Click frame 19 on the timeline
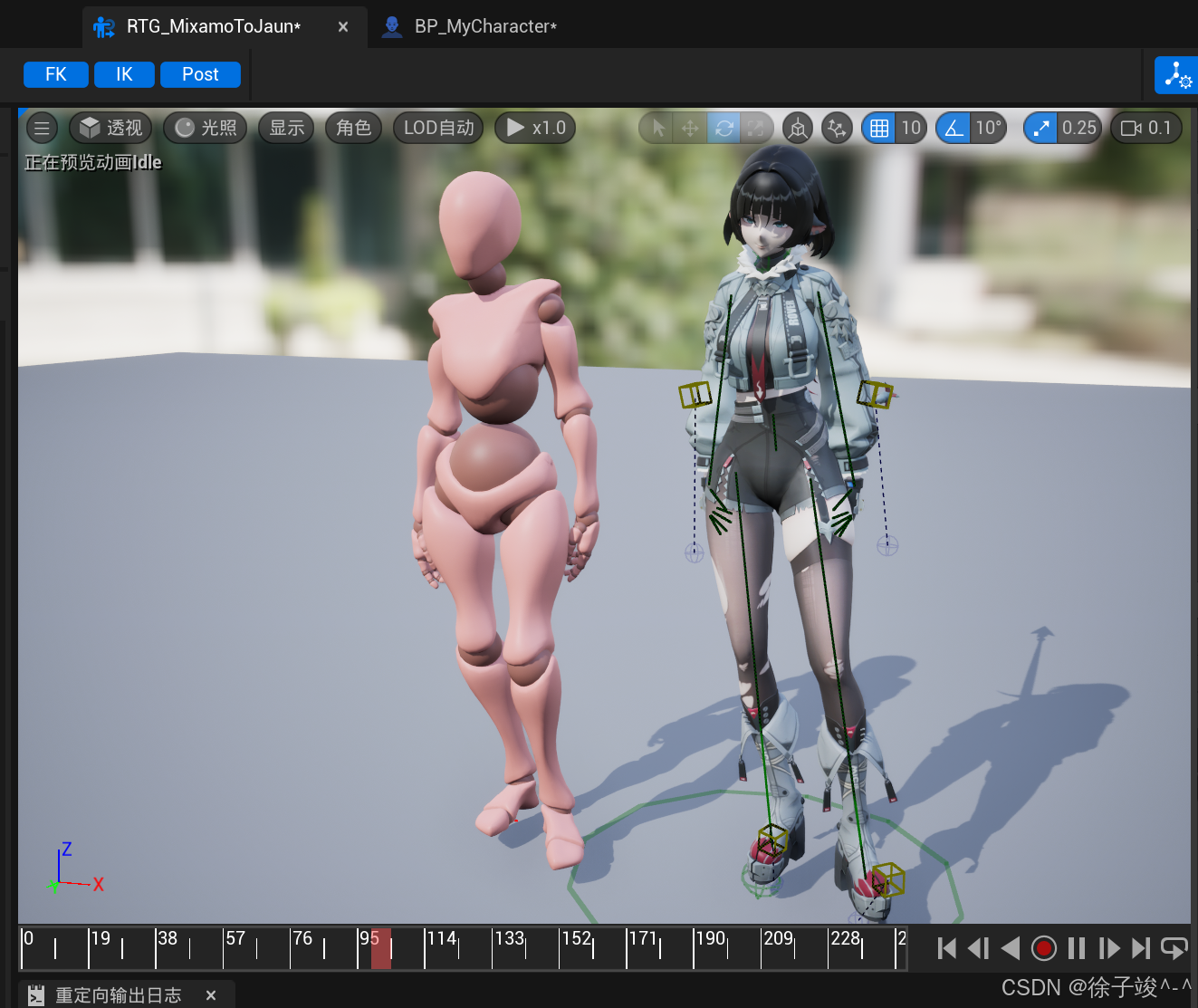 point(101,938)
